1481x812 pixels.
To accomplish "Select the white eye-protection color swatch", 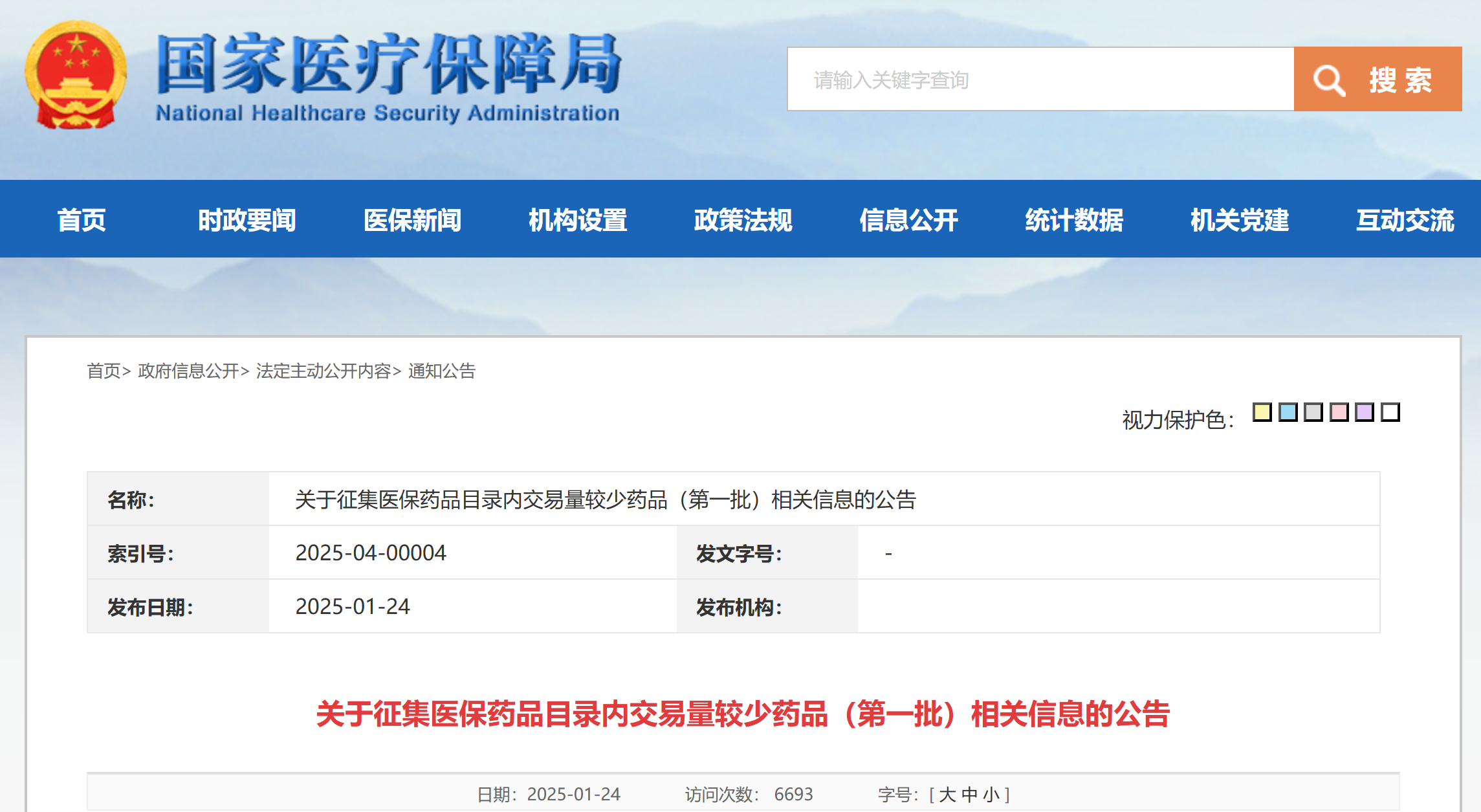I will pos(1390,412).
